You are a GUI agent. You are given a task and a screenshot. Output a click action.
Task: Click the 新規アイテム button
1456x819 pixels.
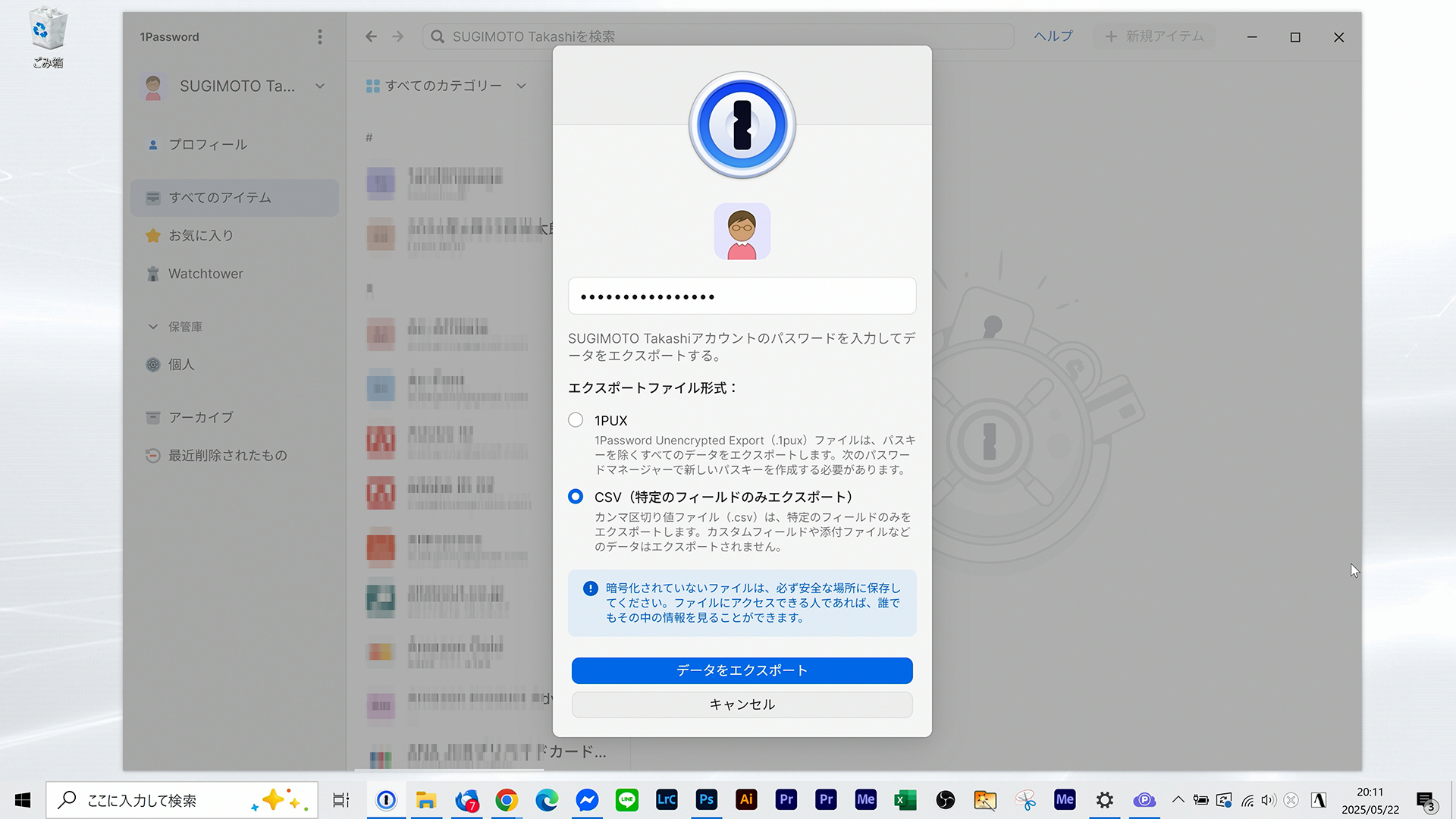point(1154,36)
